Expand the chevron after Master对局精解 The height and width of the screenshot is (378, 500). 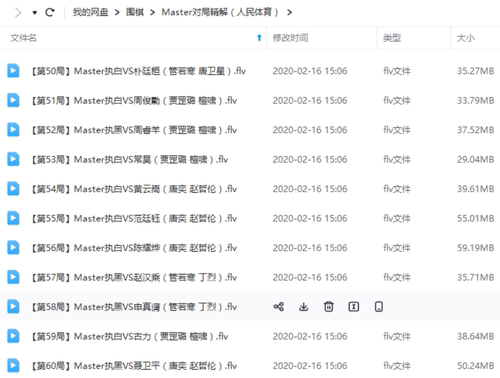pyautogui.click(x=289, y=13)
